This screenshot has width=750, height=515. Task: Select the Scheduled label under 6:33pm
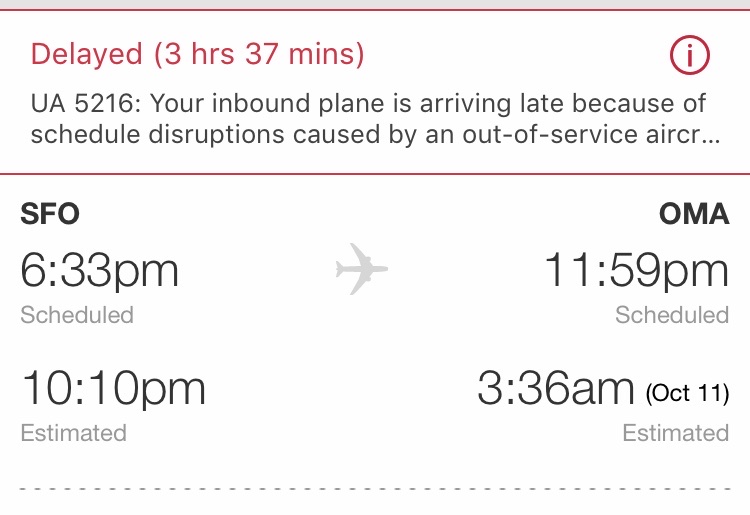(77, 315)
